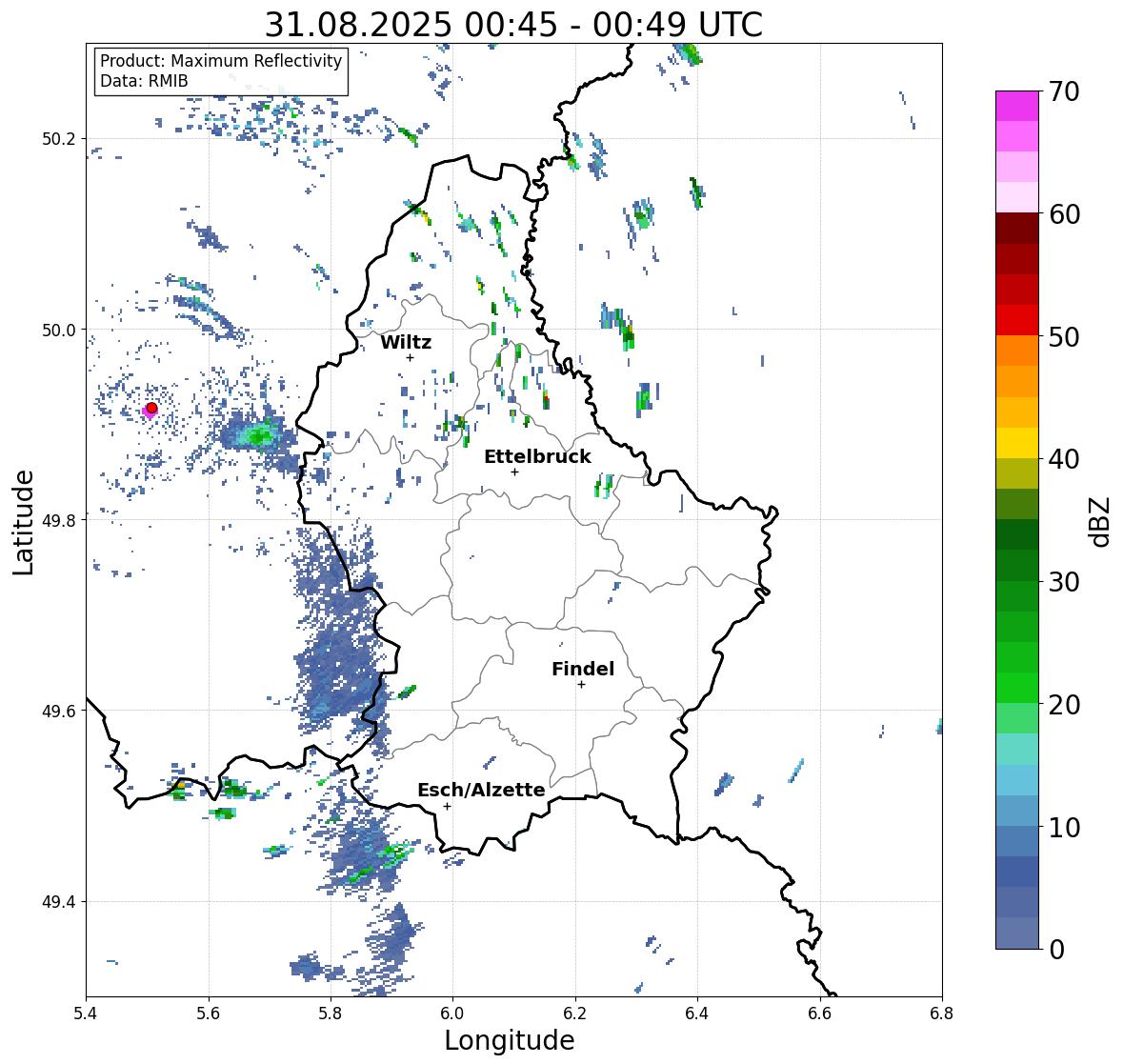1123x1064 pixels.
Task: Click the Longitude axis label
Action: pos(510,1040)
